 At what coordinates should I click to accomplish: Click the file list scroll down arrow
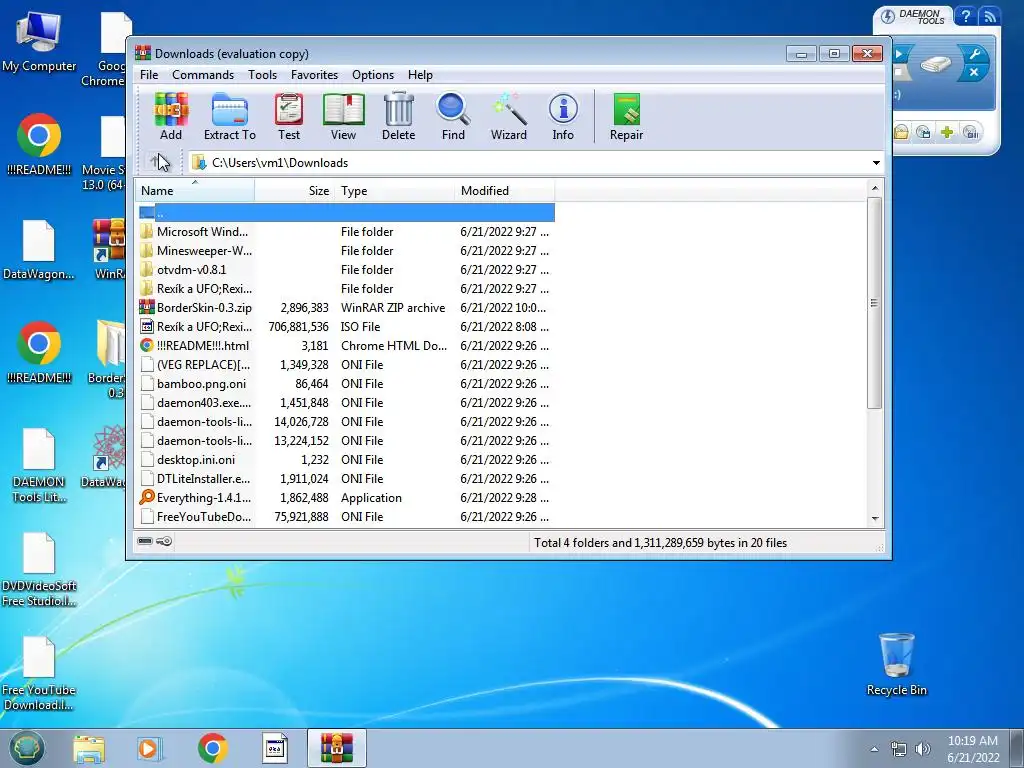(875, 519)
